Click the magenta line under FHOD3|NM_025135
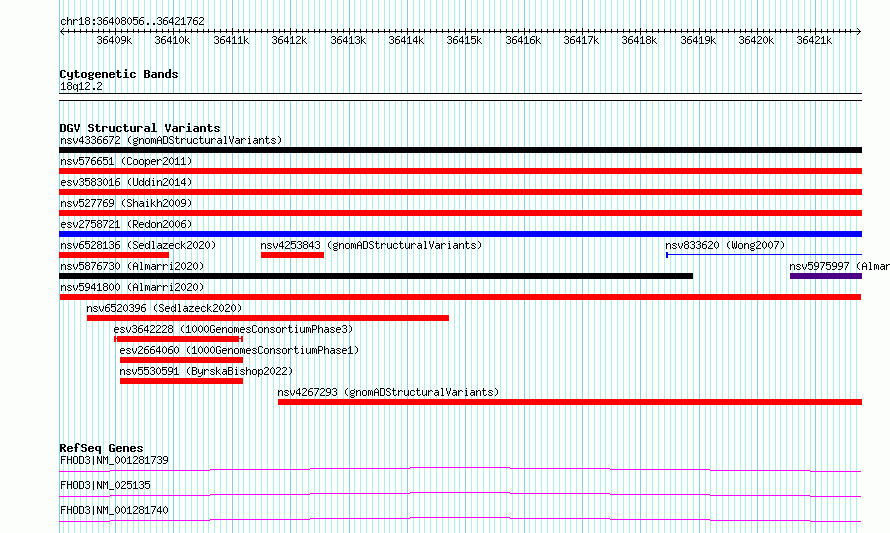This screenshot has height=533, width=890. tap(460, 494)
